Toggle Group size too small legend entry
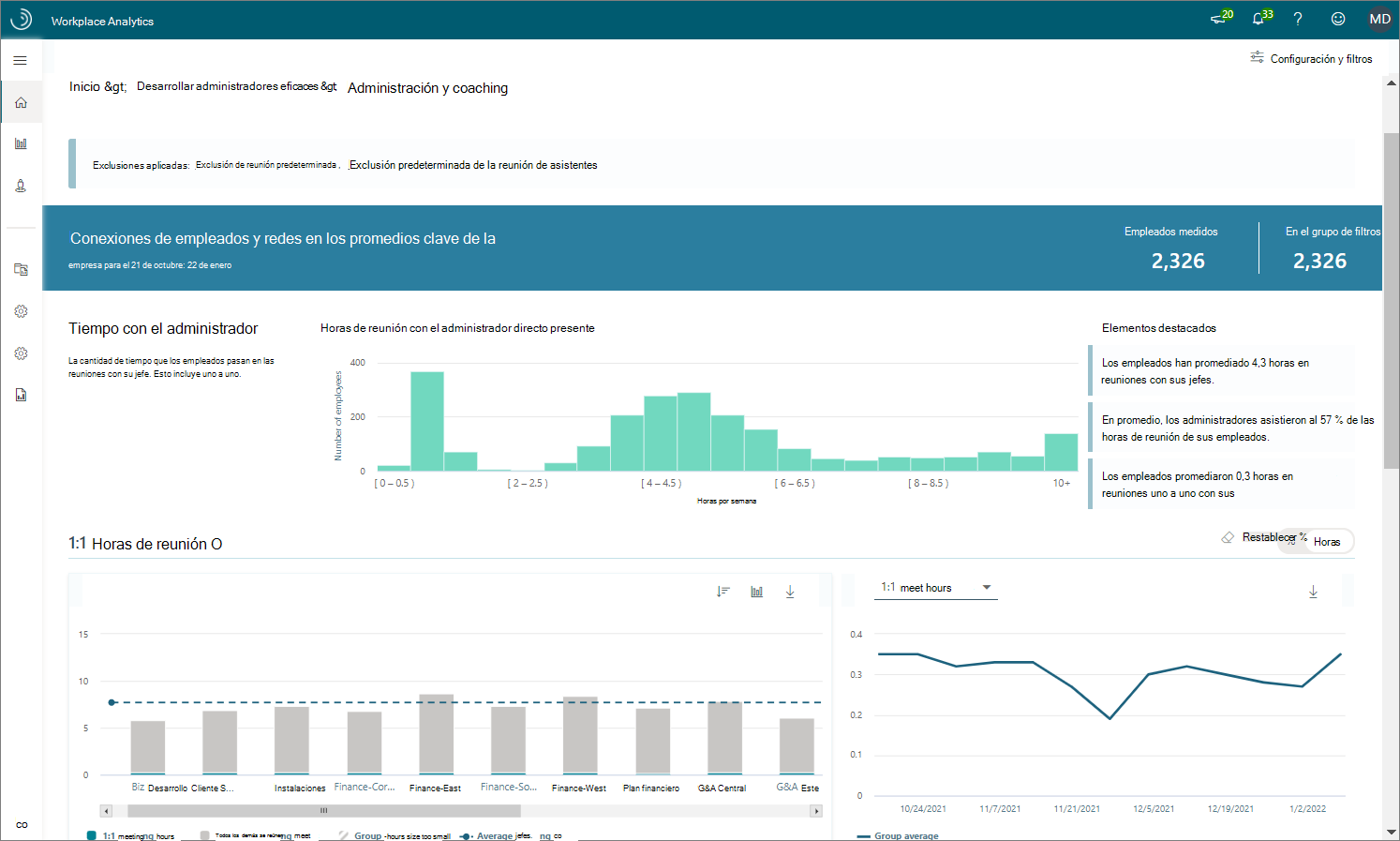This screenshot has height=841, width=1400. tap(395, 835)
